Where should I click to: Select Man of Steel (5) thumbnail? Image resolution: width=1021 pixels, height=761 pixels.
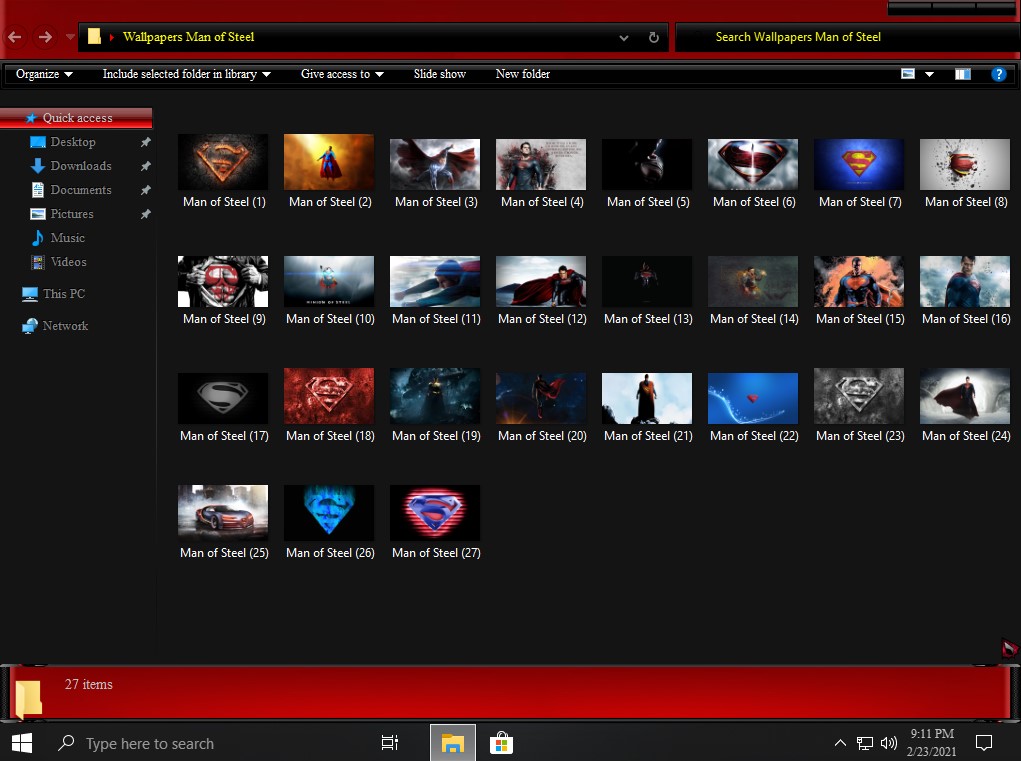(647, 164)
